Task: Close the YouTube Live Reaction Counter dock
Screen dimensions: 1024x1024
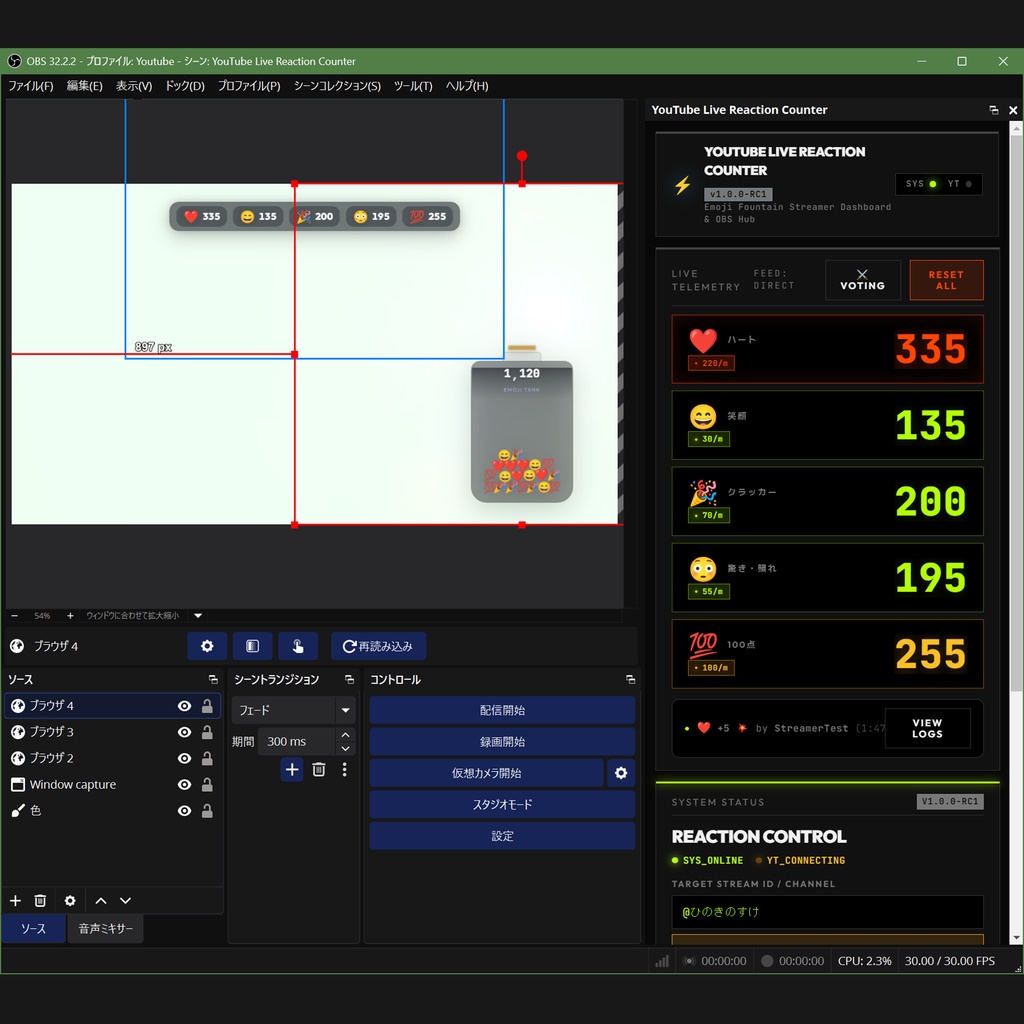Action: coord(1013,110)
